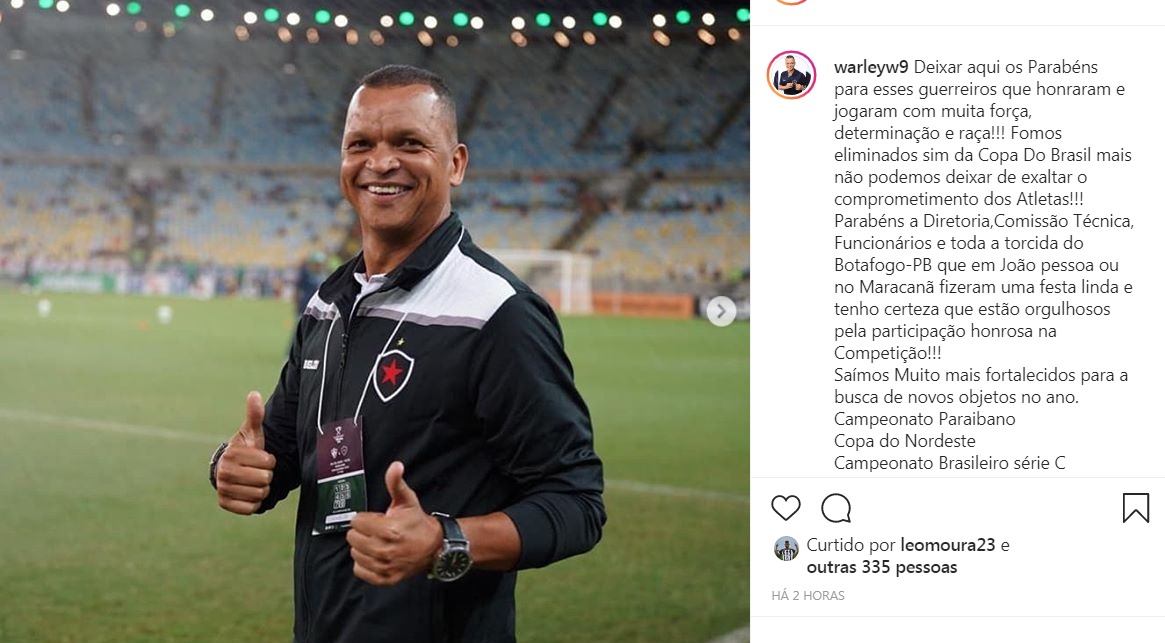Viewport: 1165px width, 643px height.
Task: Open warleyw9's round profile picture
Action: coord(791,75)
